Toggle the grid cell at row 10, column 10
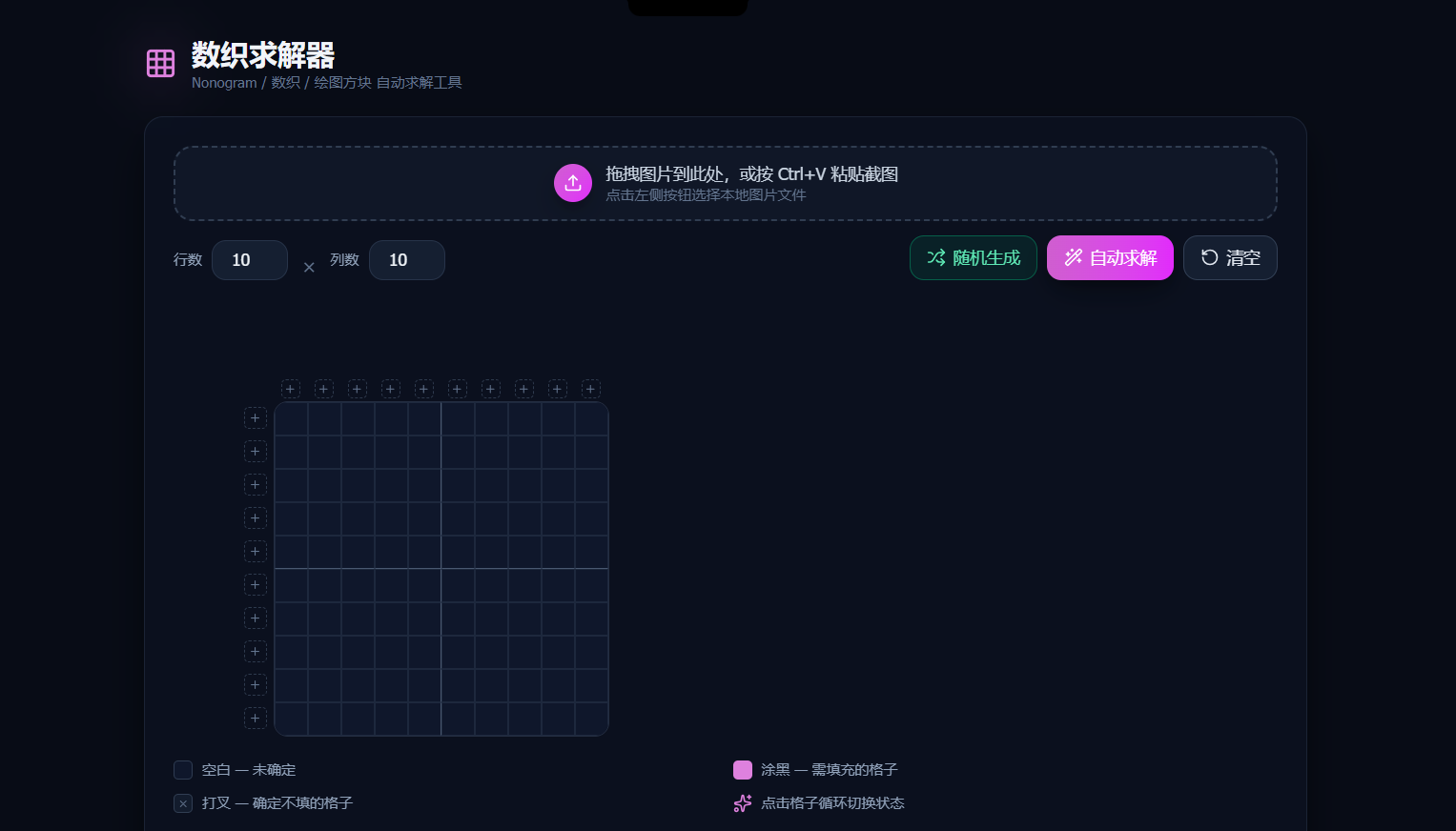 pyautogui.click(x=592, y=720)
